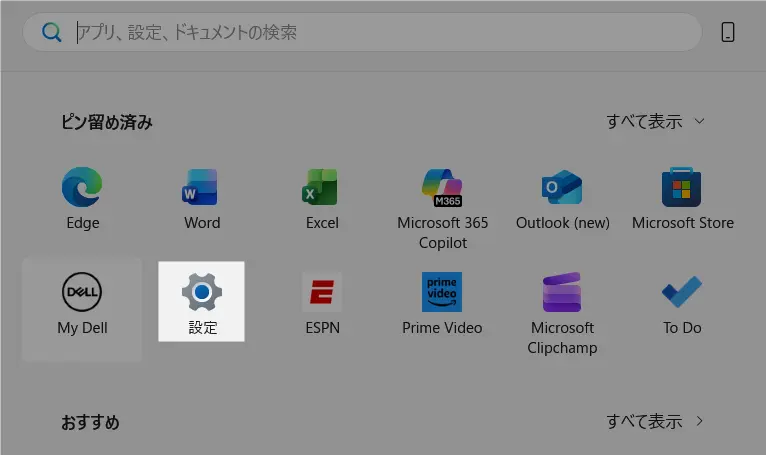Viewport: 766px width, 455px height.
Task: Open the To Do app
Action: [x=682, y=304]
